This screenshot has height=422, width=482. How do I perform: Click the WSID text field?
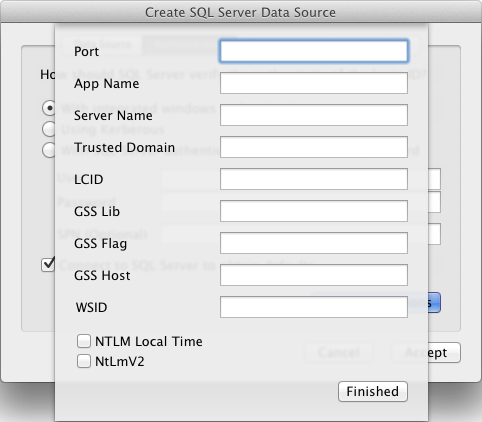click(x=314, y=307)
